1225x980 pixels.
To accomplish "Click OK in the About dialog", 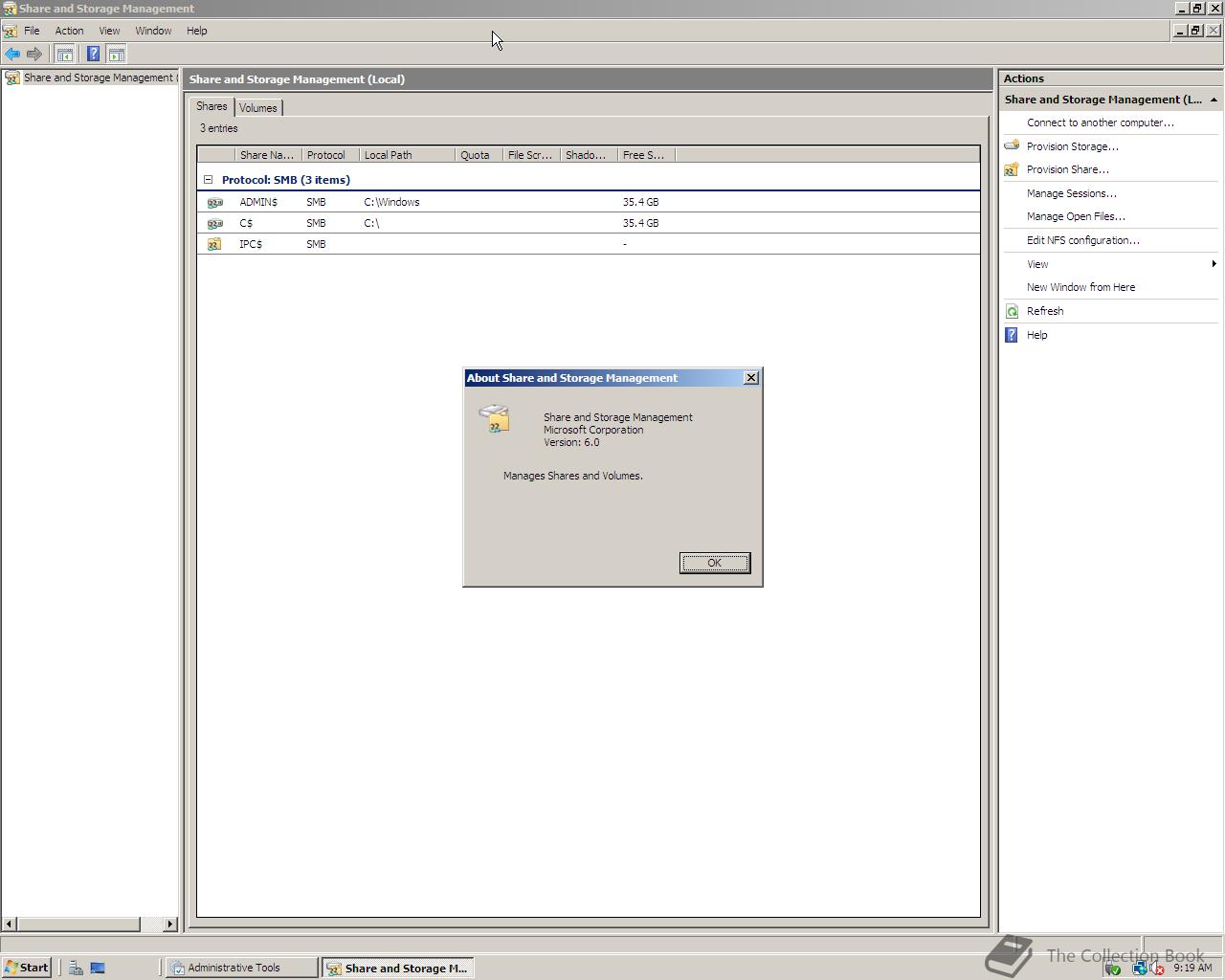I will coord(715,563).
